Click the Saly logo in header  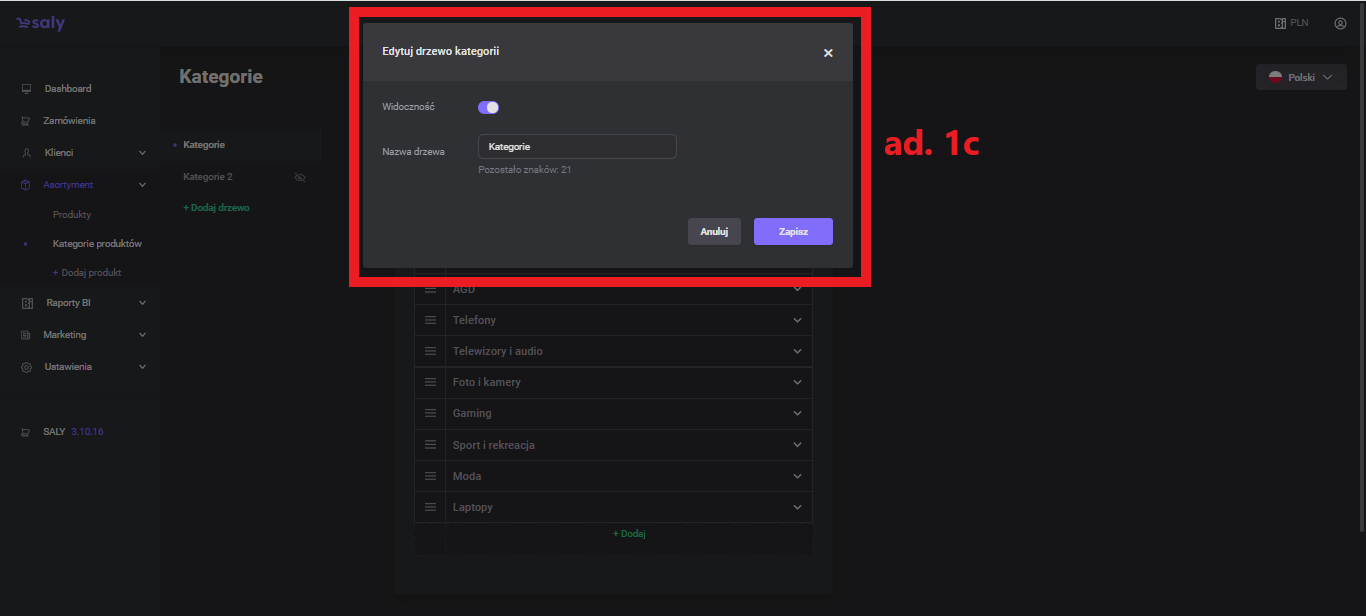coord(40,24)
